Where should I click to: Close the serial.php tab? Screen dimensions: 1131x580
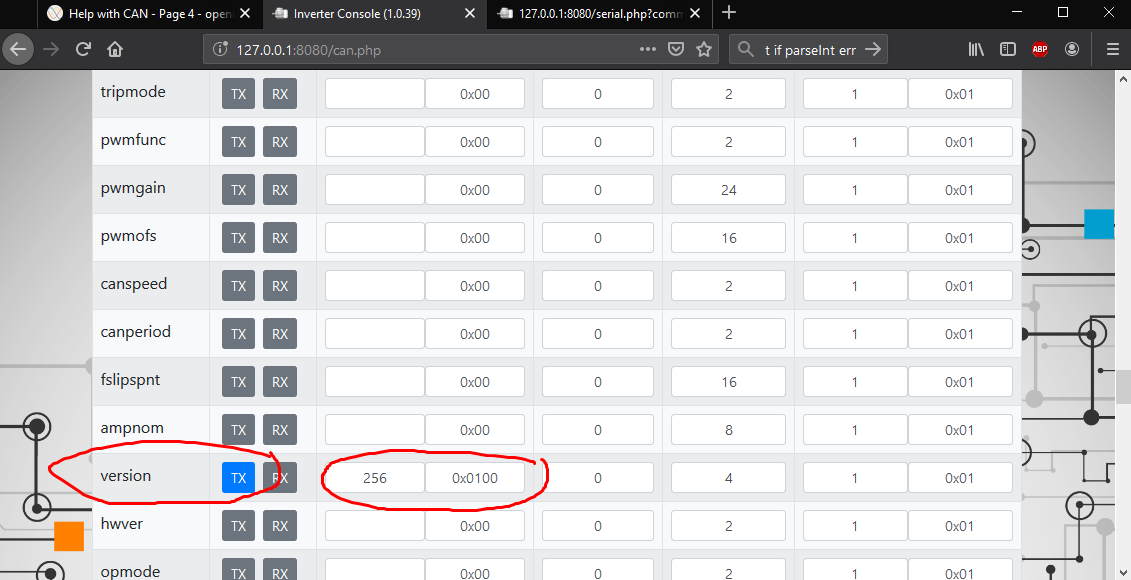[695, 13]
